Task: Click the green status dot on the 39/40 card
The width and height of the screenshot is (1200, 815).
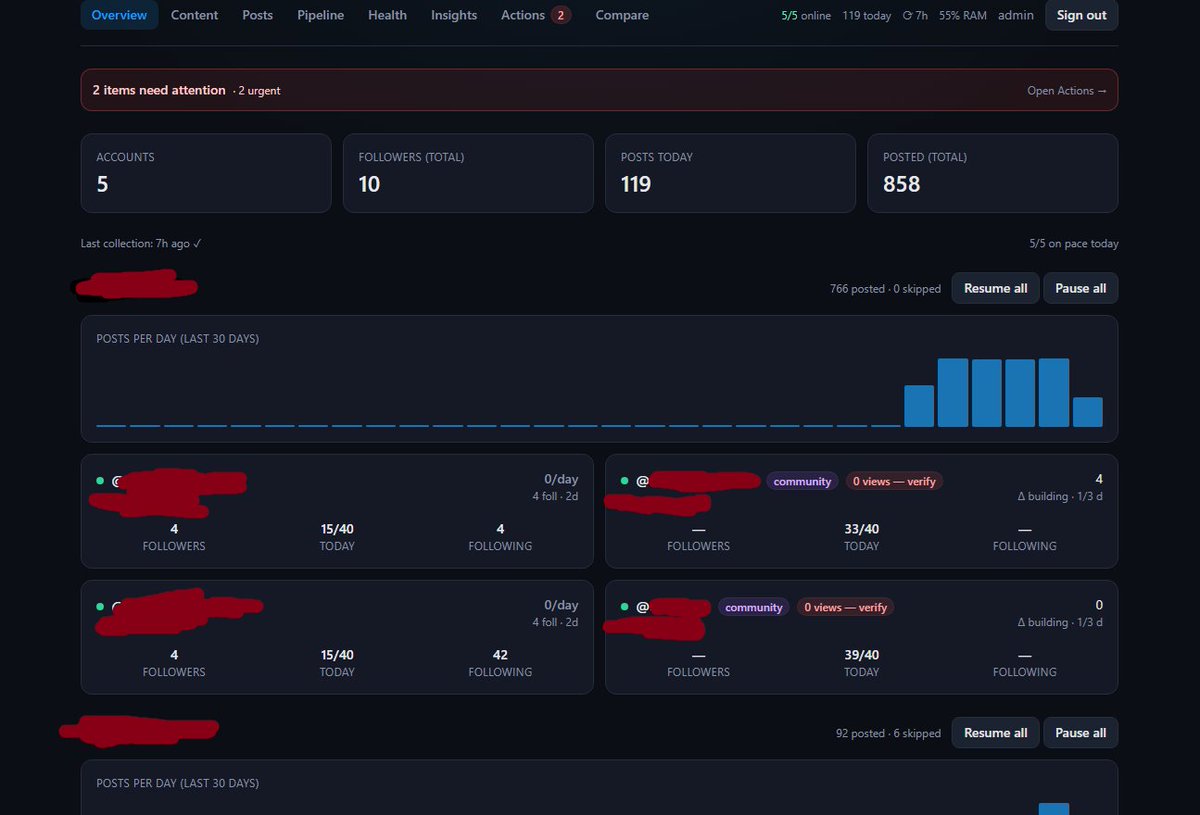Action: tap(625, 607)
